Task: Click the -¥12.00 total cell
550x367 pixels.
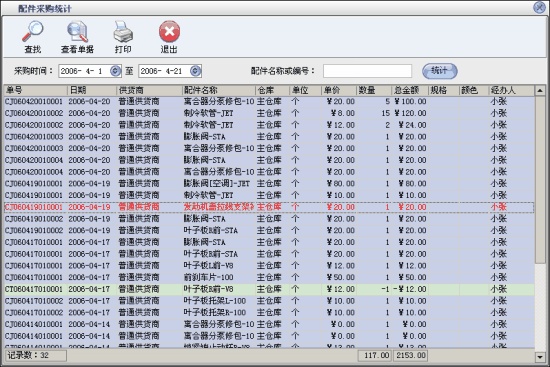Action: click(x=410, y=289)
